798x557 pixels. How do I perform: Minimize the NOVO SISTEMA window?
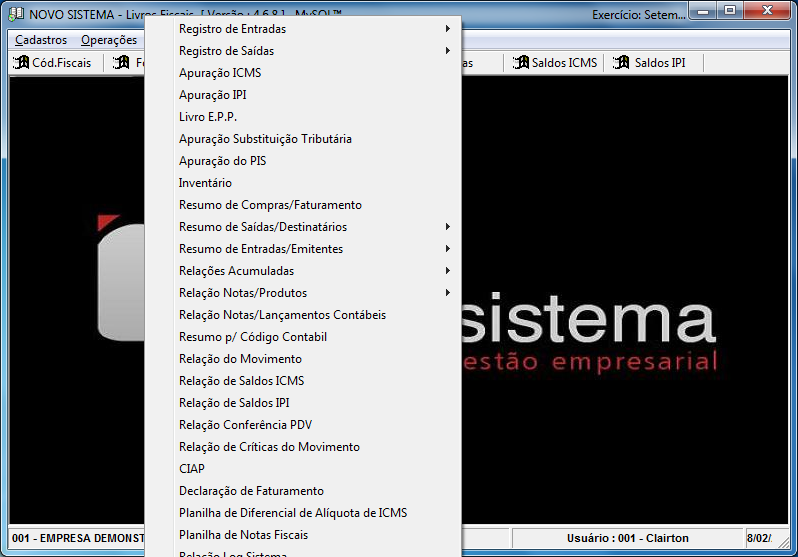click(x=703, y=11)
